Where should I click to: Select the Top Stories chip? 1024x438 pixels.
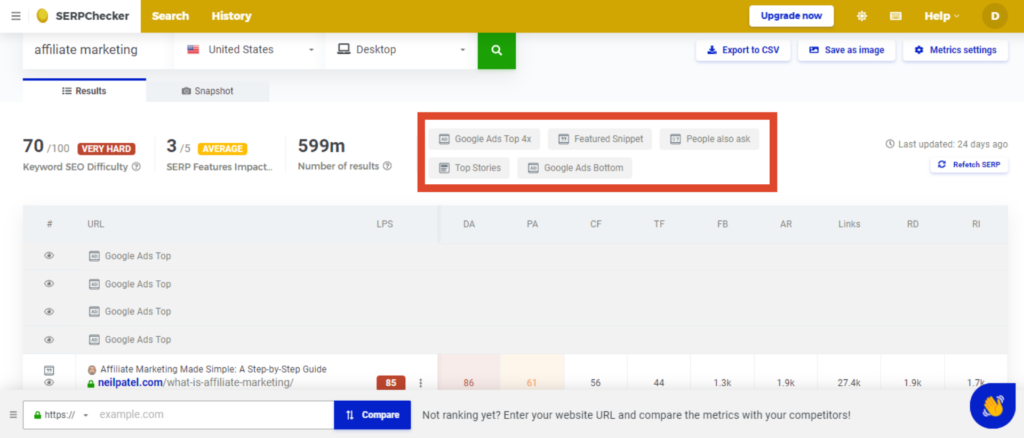tap(469, 168)
